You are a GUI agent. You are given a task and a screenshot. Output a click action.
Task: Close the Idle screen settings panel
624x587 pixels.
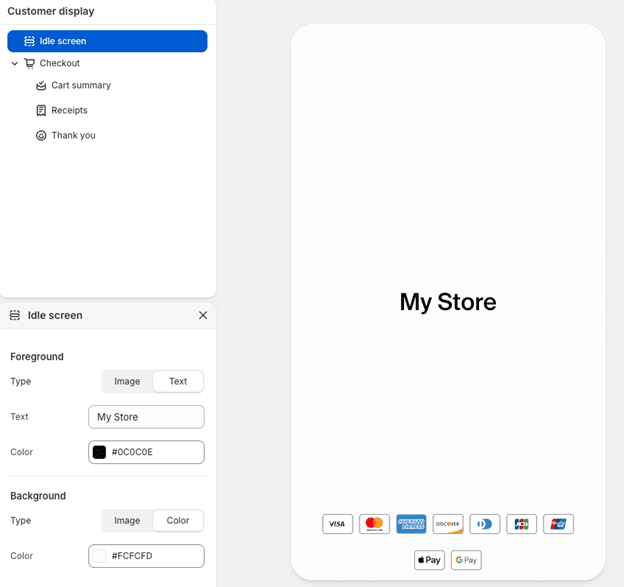click(x=203, y=315)
